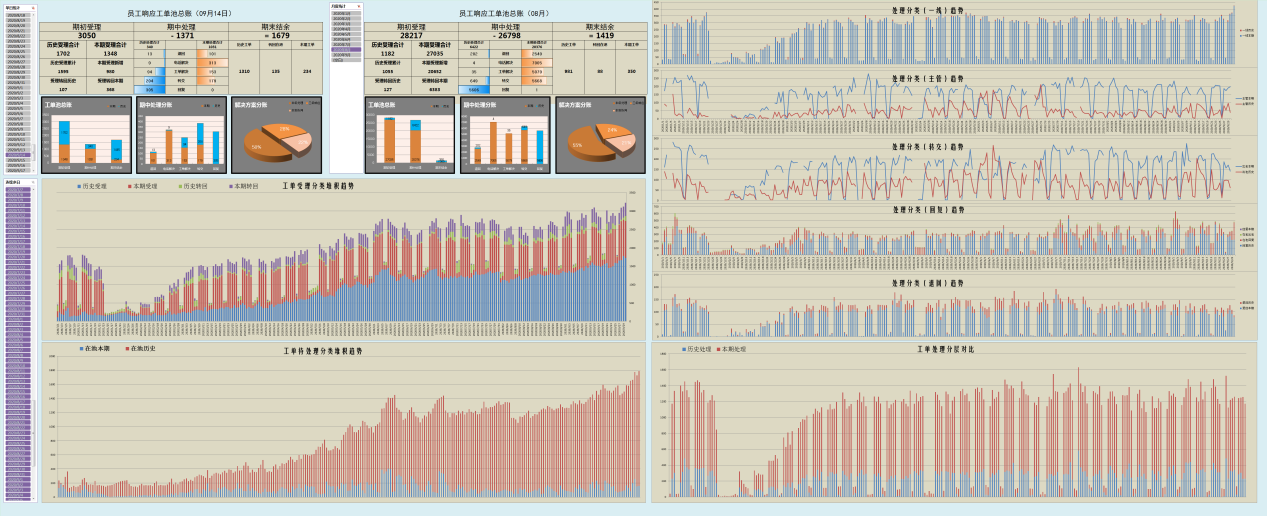Select the 工单处理分层对比 chart title

coord(945,349)
